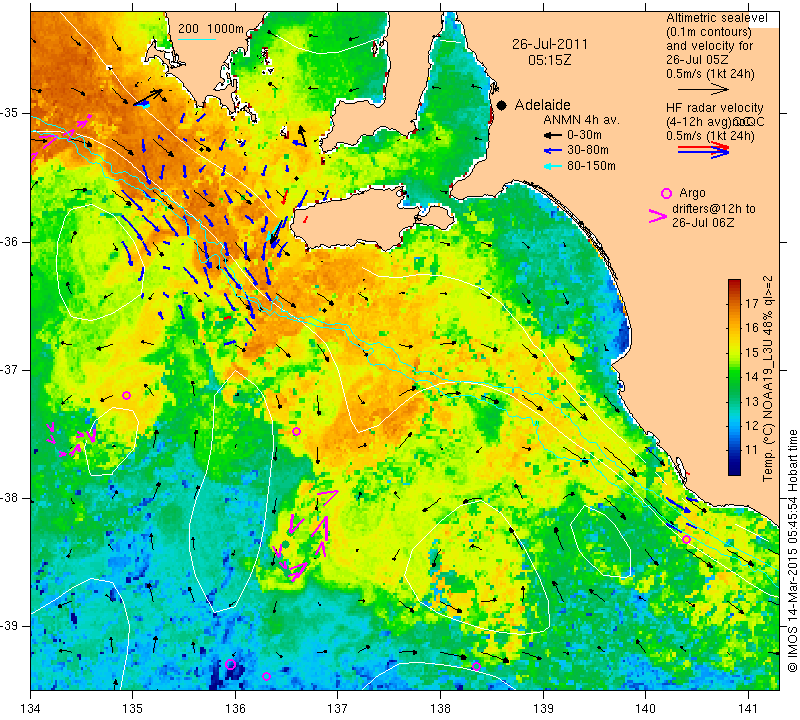The width and height of the screenshot is (800, 720).
Task: Click the time label 05:15Z
Action: click(x=549, y=60)
